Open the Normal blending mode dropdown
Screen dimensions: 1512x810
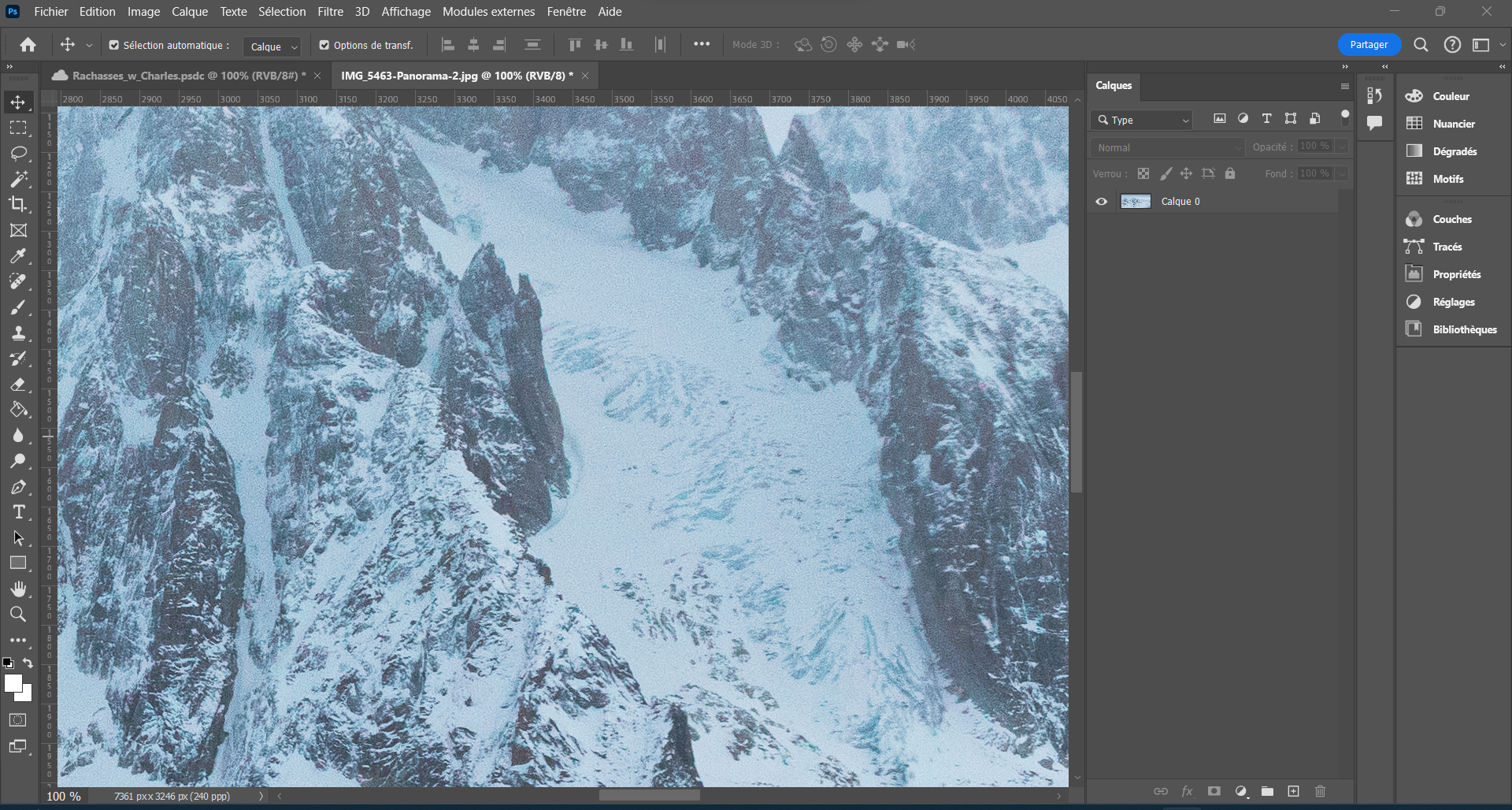click(x=1167, y=147)
